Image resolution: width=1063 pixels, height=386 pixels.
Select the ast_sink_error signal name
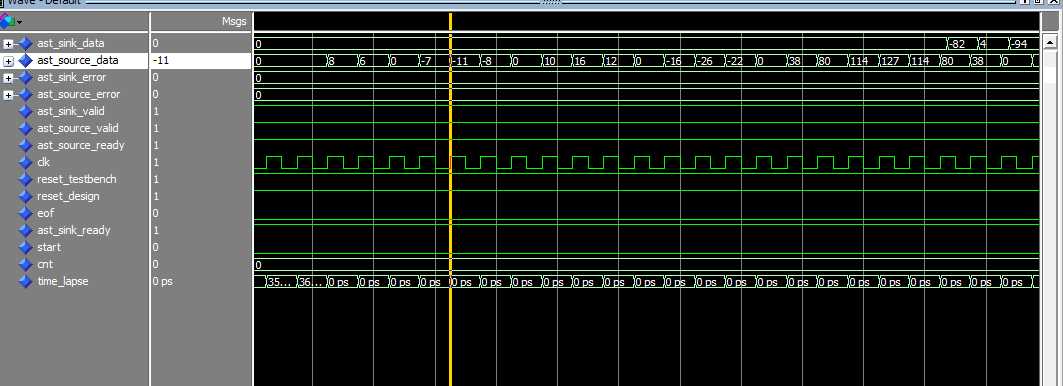coord(71,77)
